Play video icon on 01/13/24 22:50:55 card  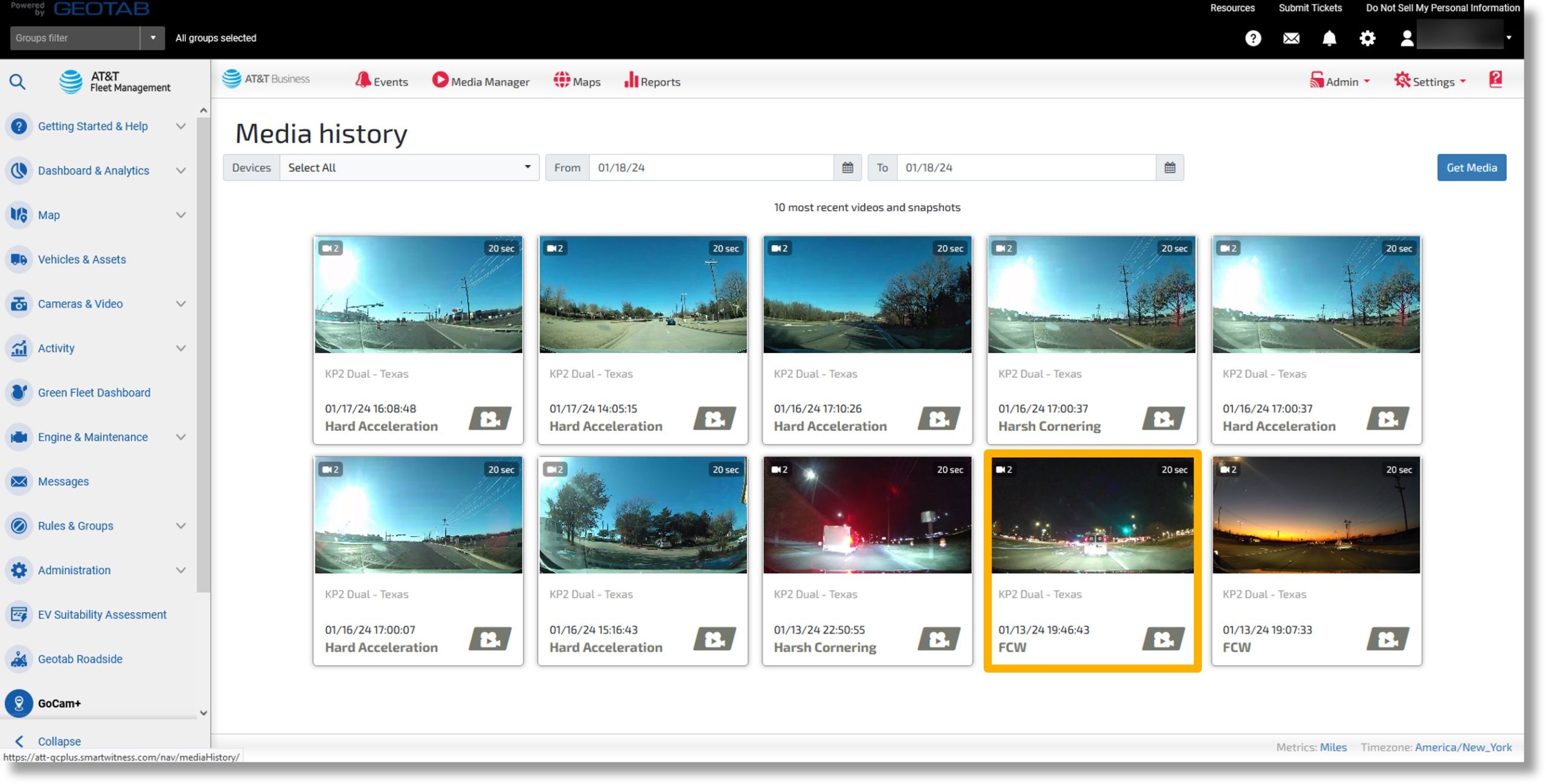939,639
